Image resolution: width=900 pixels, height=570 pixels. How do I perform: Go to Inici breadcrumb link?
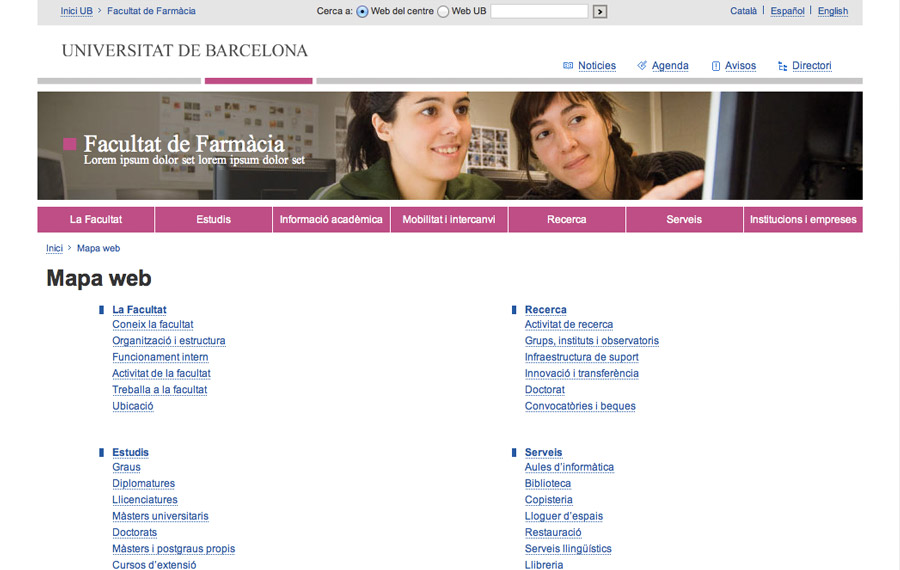click(54, 248)
